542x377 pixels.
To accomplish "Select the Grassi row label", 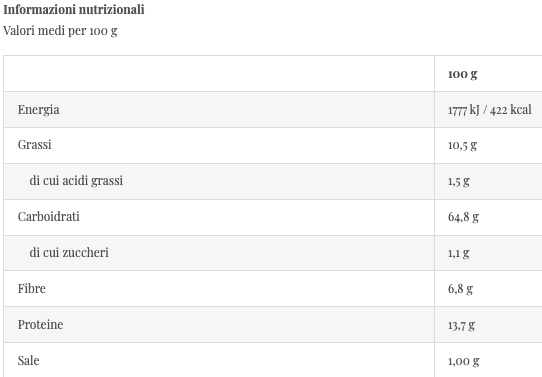I will tap(35, 145).
